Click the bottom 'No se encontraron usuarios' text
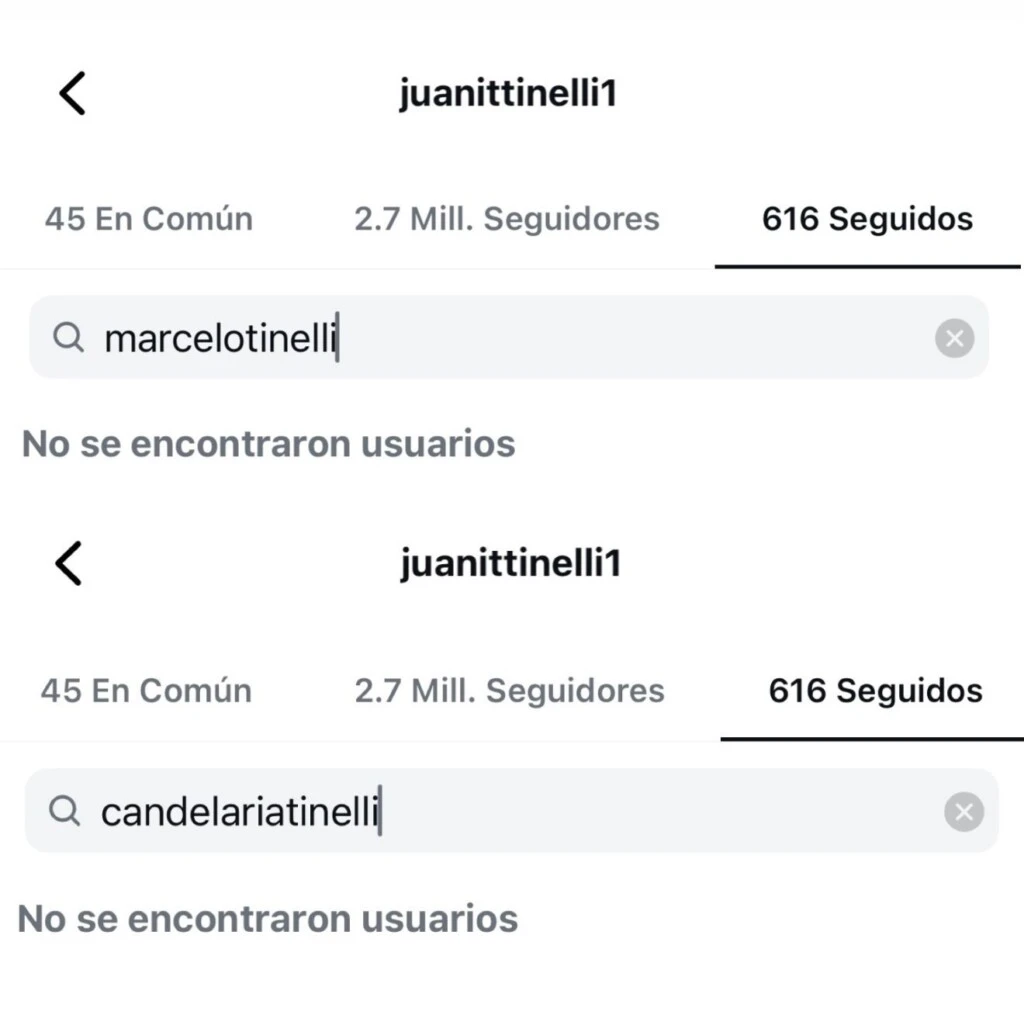Viewport: 1024px width, 1018px height. 269,918
